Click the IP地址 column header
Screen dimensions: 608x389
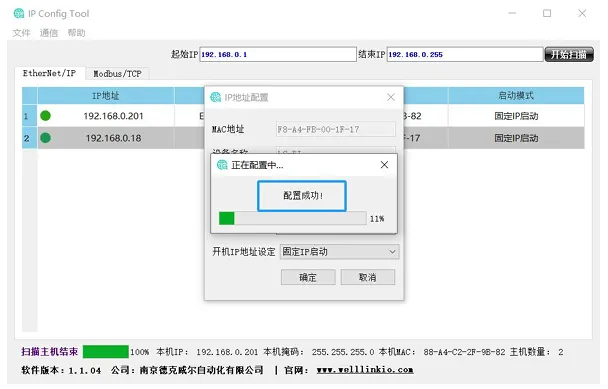(105, 96)
